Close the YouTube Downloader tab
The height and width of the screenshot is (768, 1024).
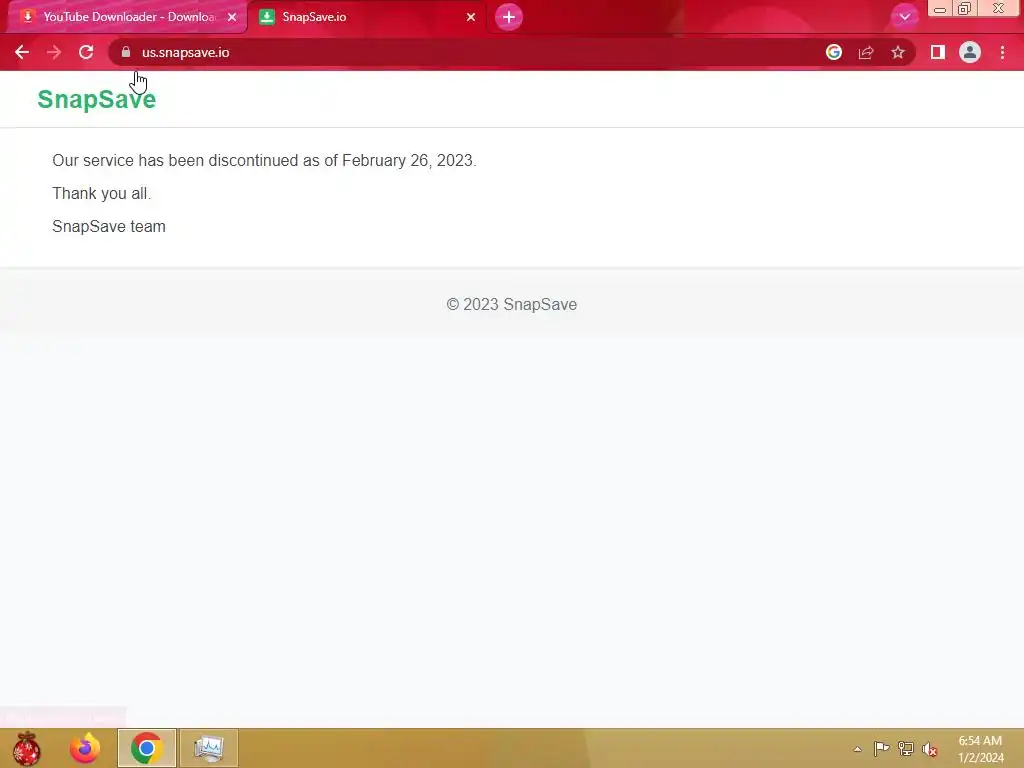click(x=232, y=17)
